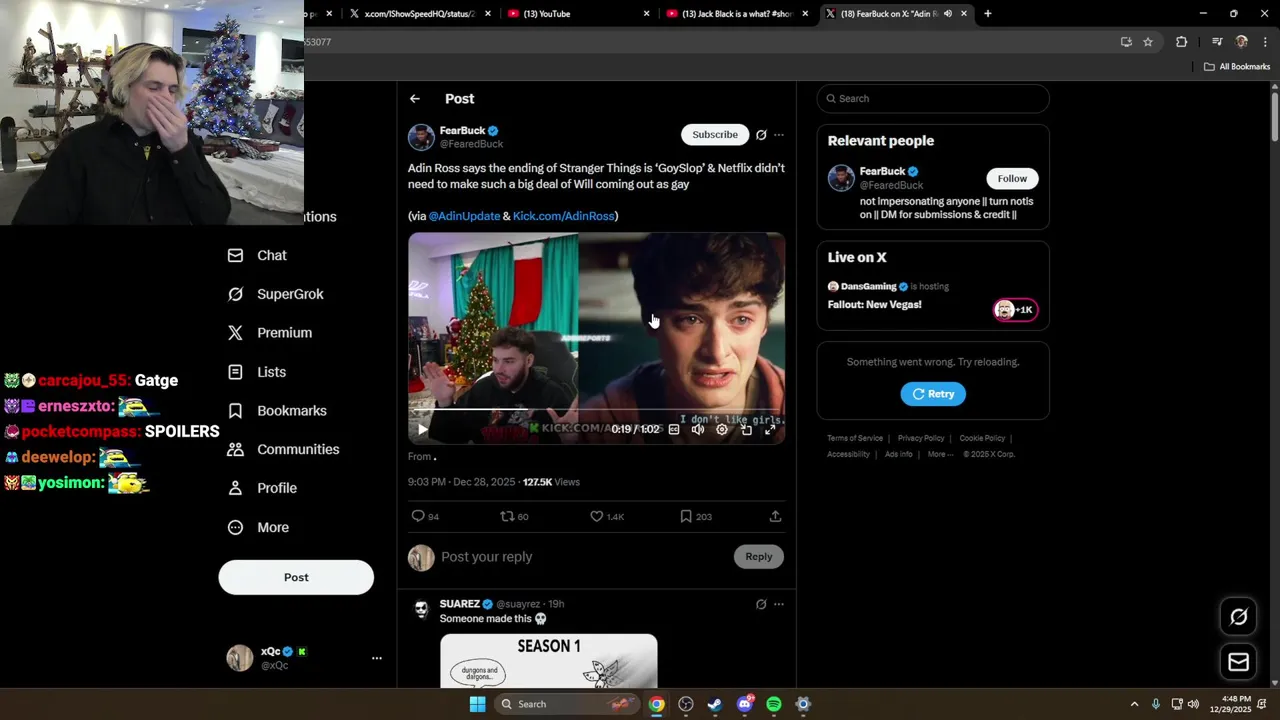Open Spotify from the taskbar

click(x=774, y=704)
